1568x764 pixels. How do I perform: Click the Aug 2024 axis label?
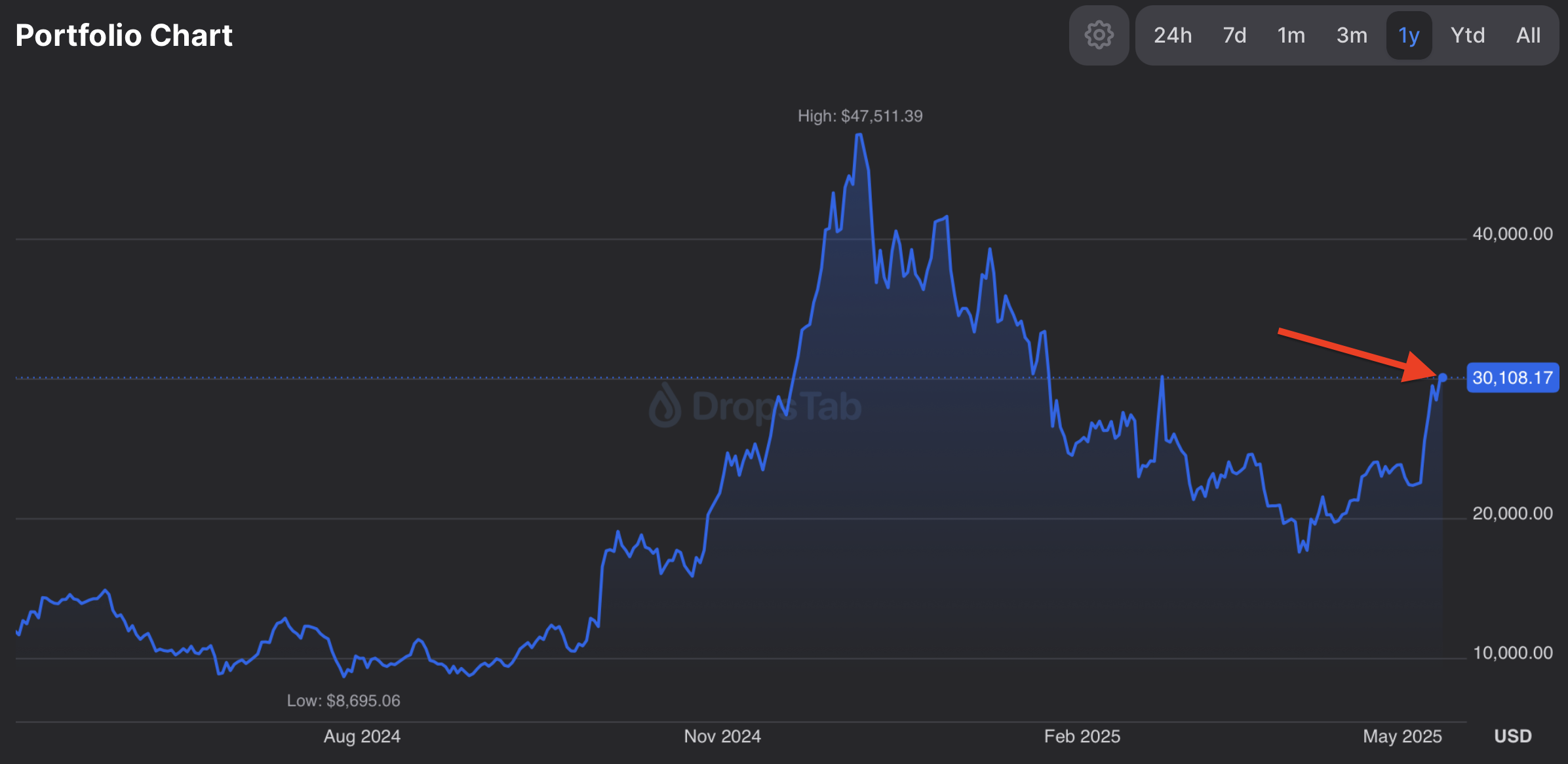click(x=362, y=736)
